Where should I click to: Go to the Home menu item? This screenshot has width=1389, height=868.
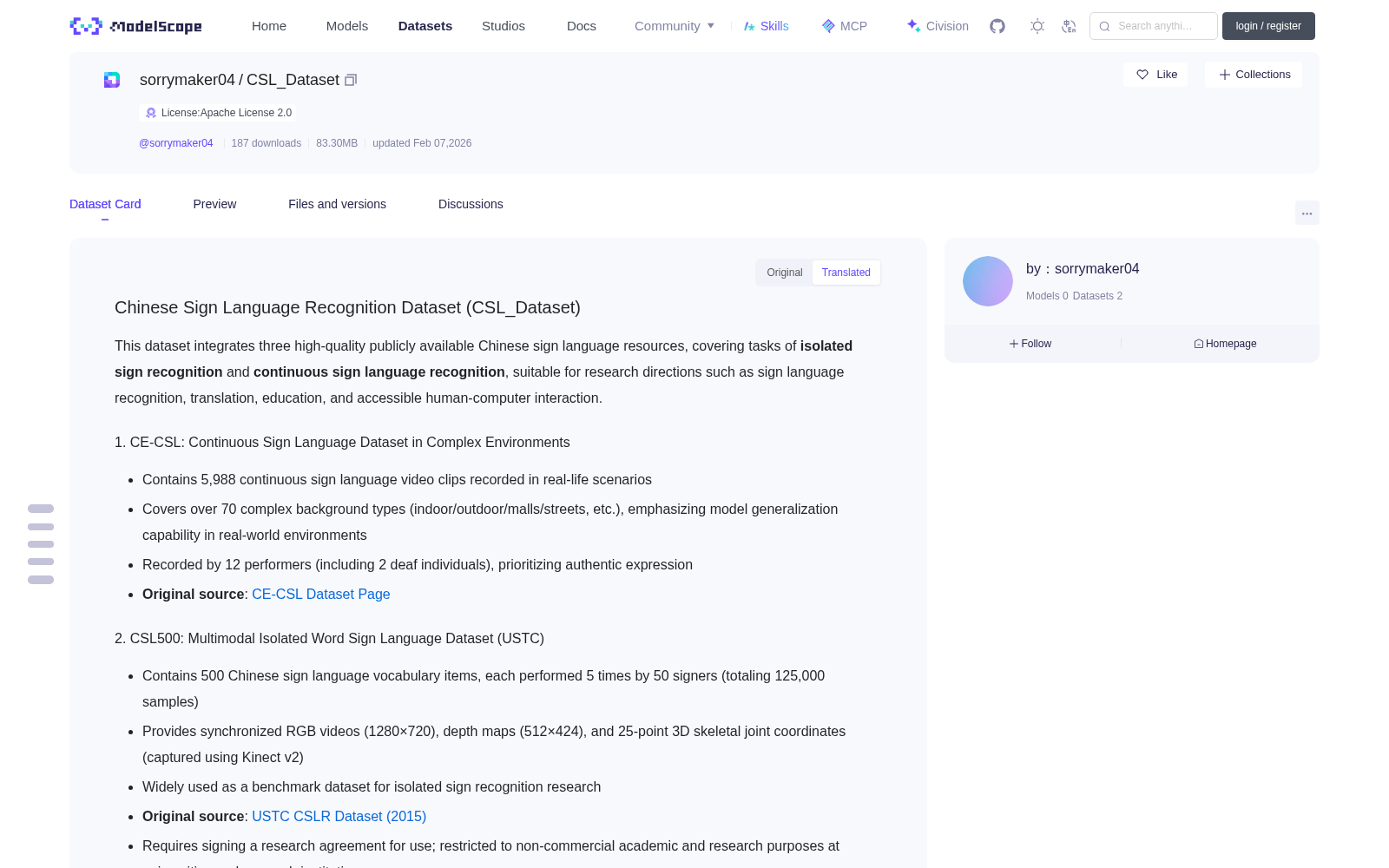point(269,26)
